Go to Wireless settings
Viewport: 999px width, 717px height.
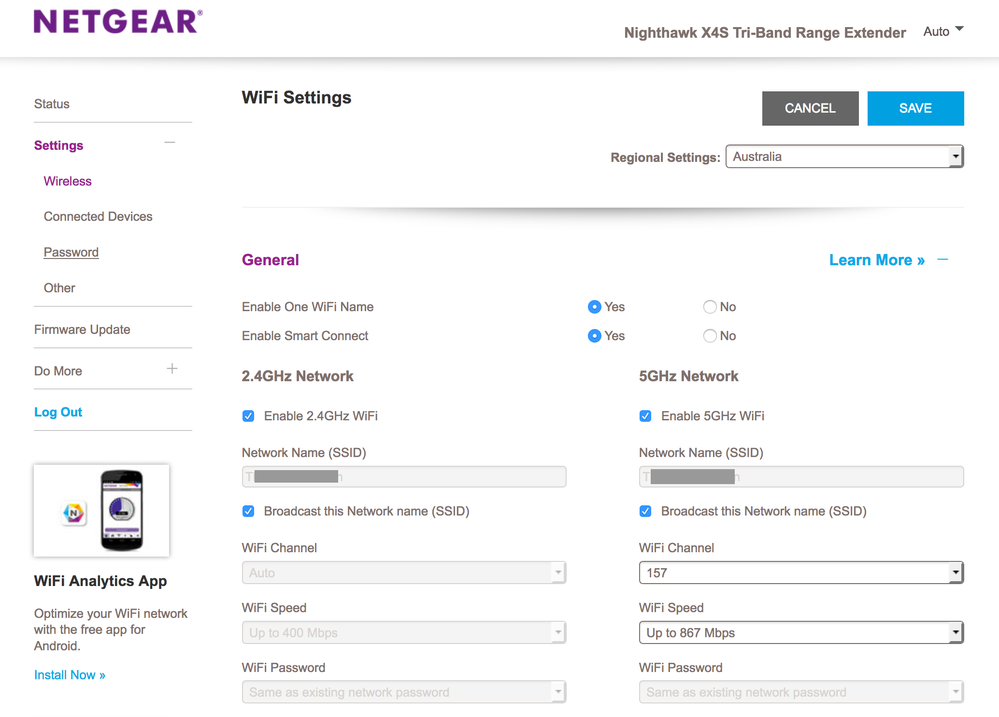(x=68, y=181)
